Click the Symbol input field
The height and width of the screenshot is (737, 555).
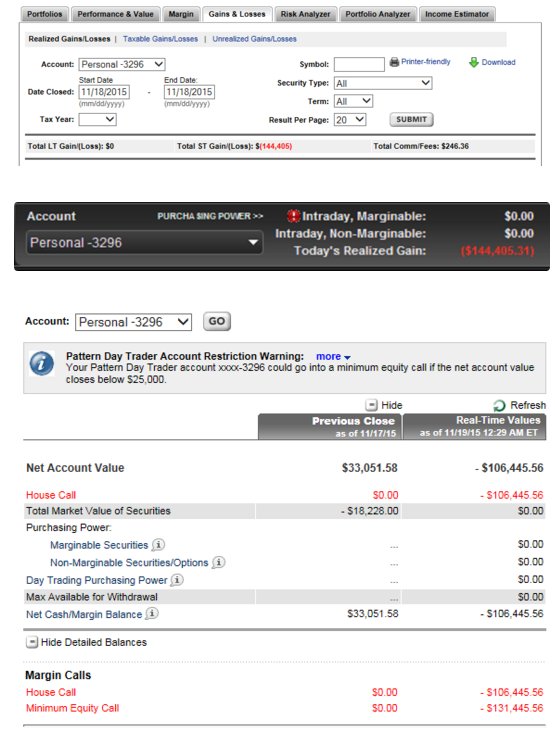(359, 64)
